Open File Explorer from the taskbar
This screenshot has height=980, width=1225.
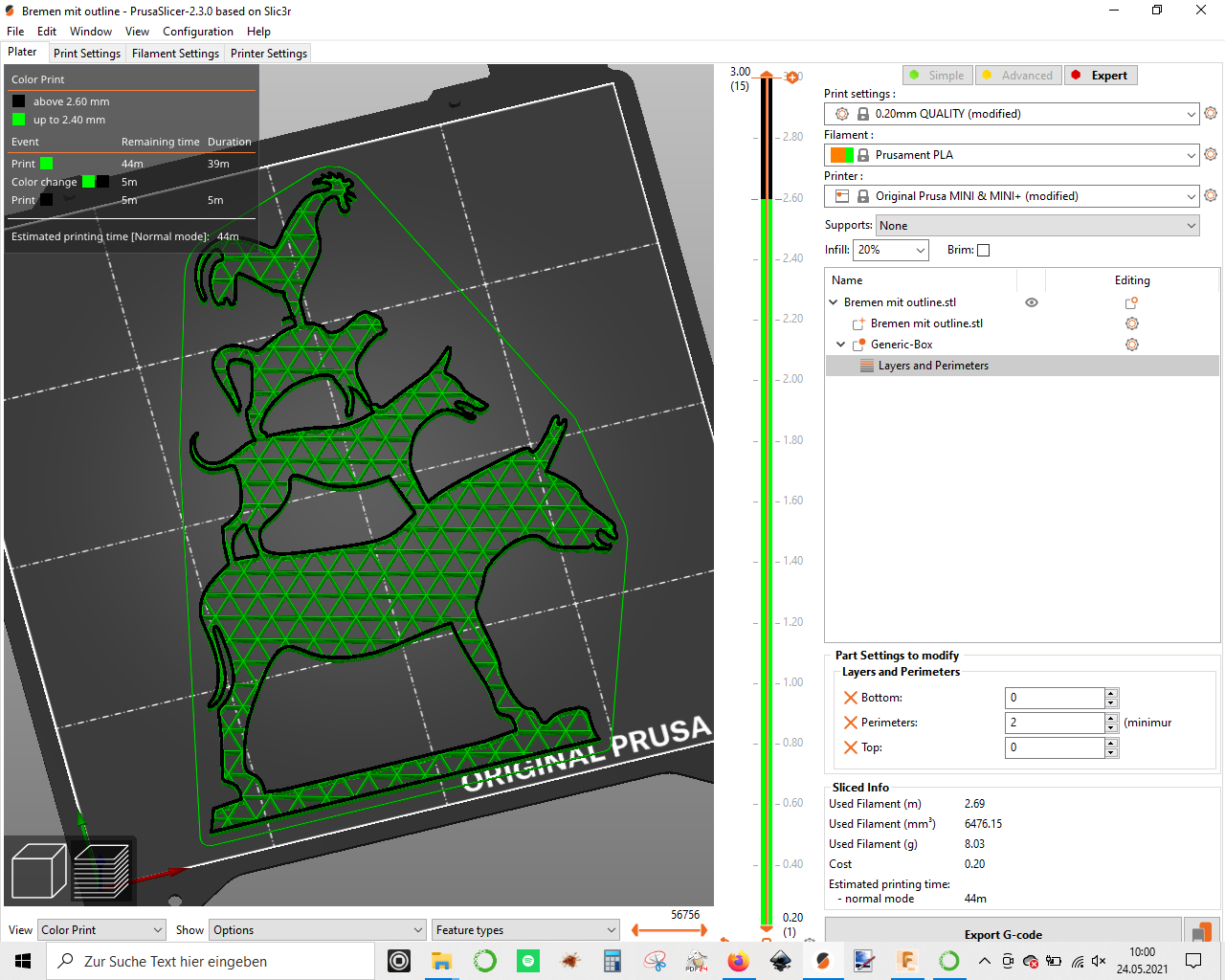pyautogui.click(x=441, y=961)
